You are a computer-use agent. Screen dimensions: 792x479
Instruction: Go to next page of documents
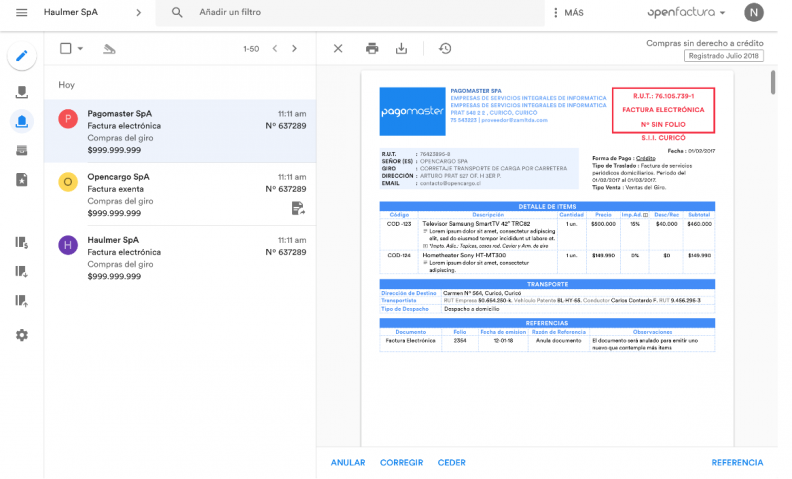pyautogui.click(x=294, y=49)
